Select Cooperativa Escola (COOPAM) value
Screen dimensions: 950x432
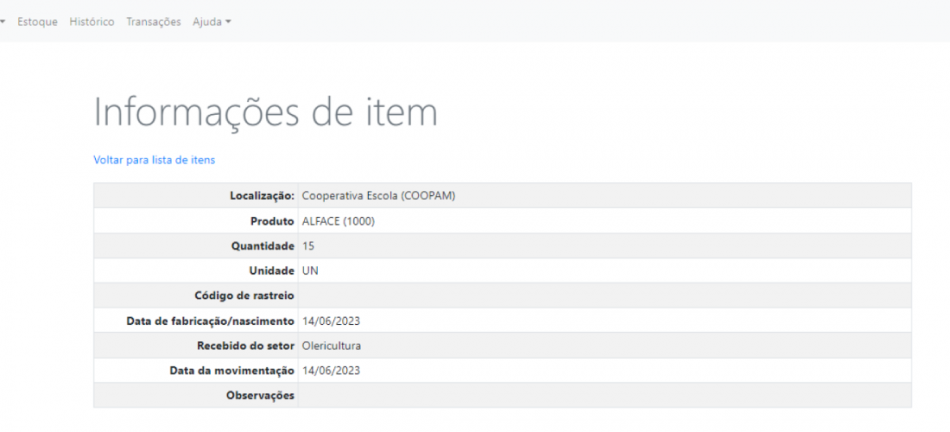pos(379,196)
